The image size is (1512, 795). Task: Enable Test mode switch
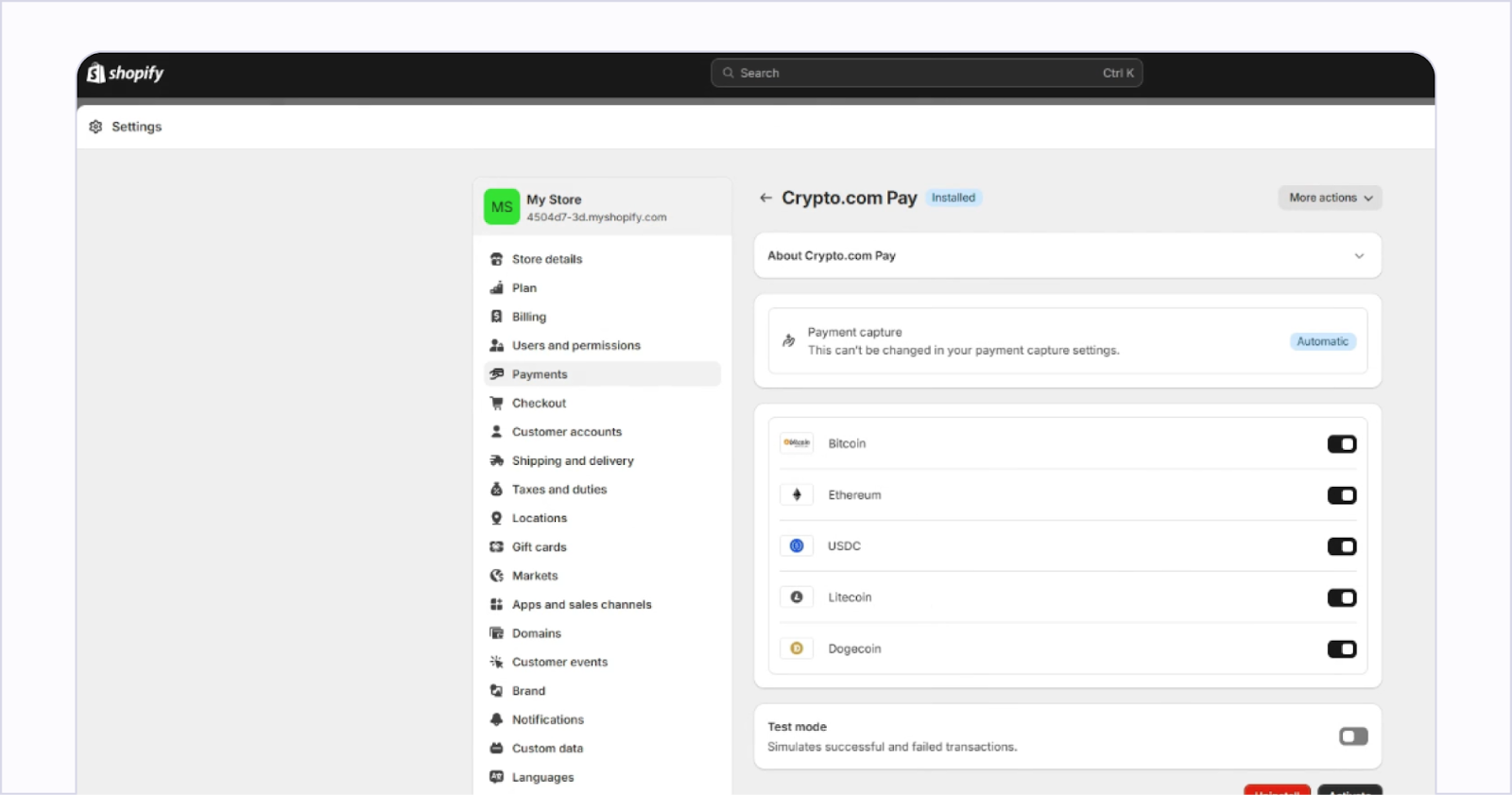pos(1353,736)
